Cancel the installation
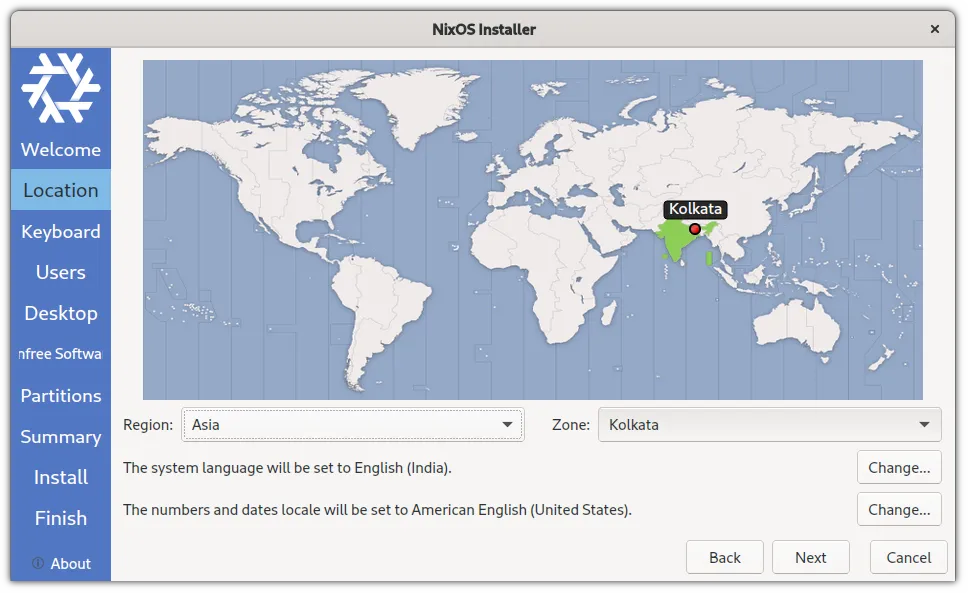This screenshot has width=968, height=593. [908, 558]
